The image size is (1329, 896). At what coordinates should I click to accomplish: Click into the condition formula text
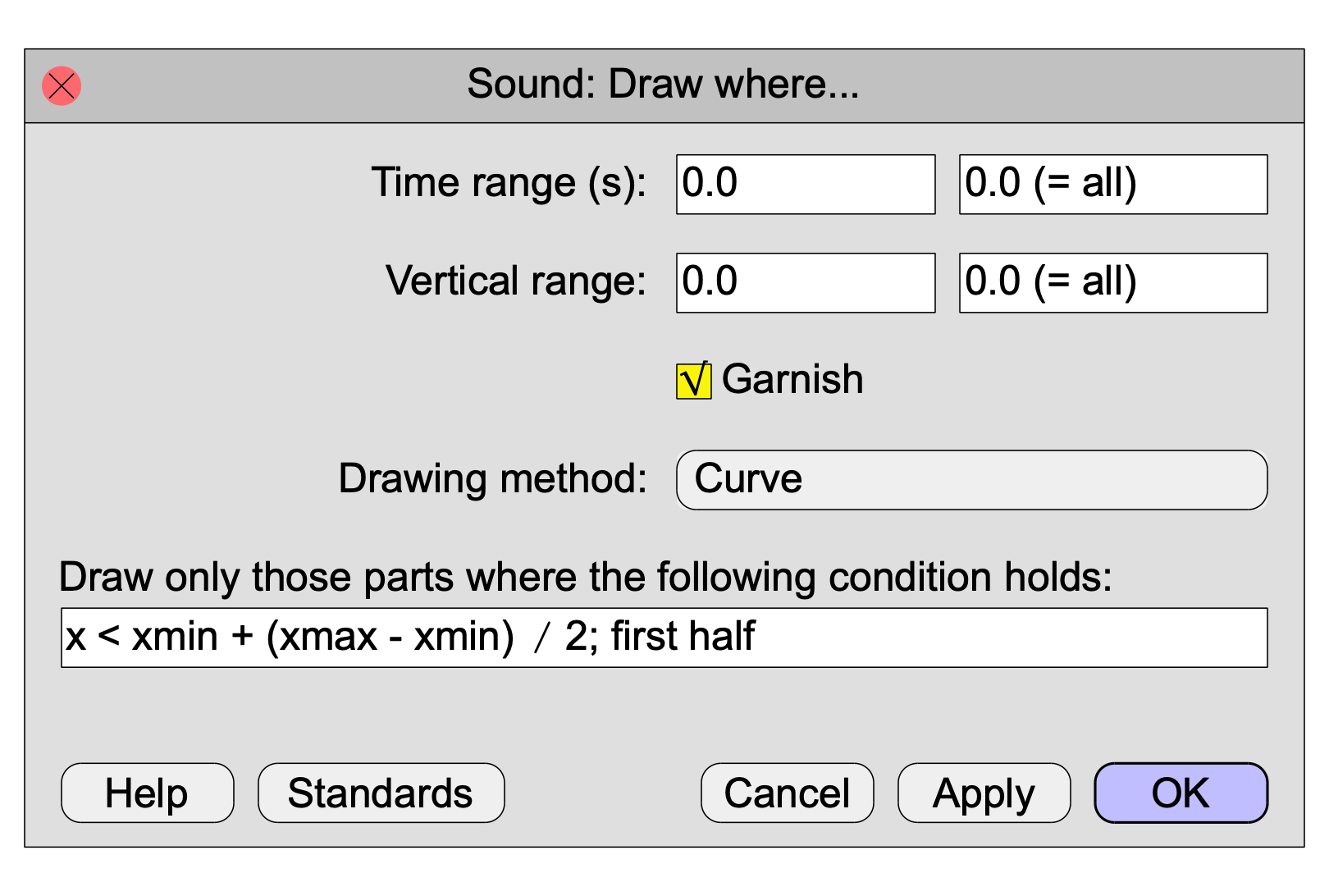point(410,638)
